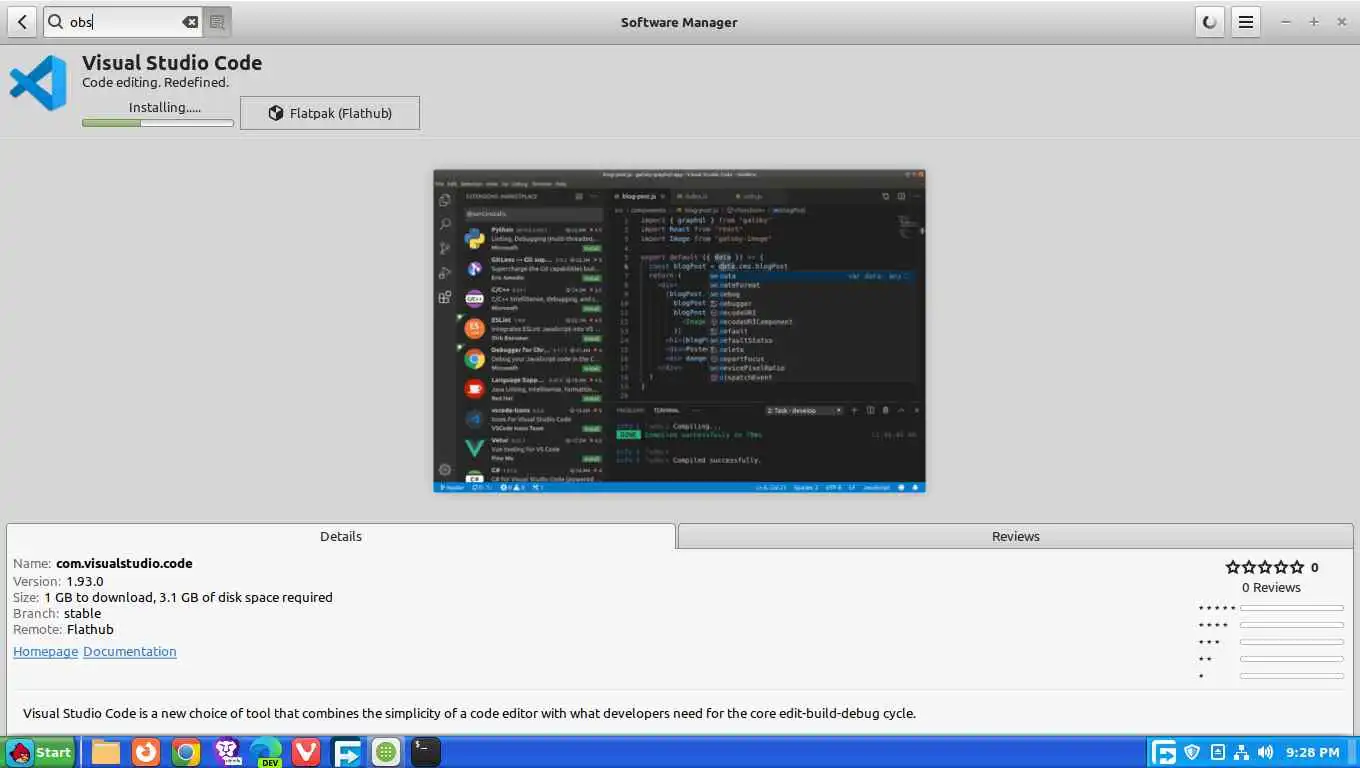This screenshot has height=768, width=1360.
Task: Open the Flatpak (Flathub) source button
Action: pyautogui.click(x=330, y=113)
